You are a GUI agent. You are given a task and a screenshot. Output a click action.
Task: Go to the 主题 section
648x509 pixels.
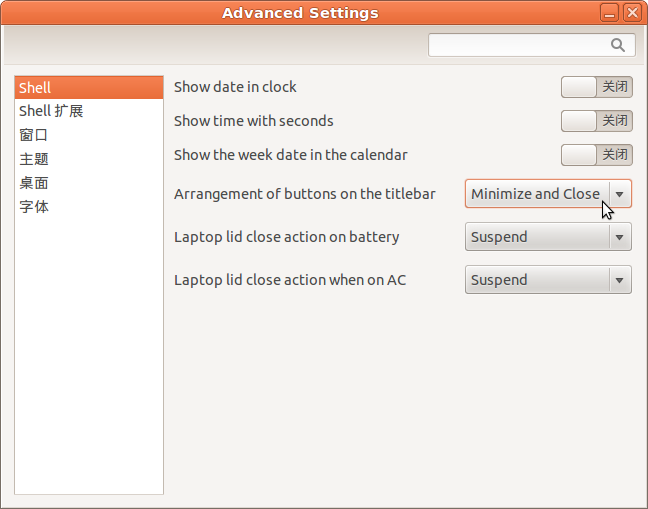pos(89,159)
